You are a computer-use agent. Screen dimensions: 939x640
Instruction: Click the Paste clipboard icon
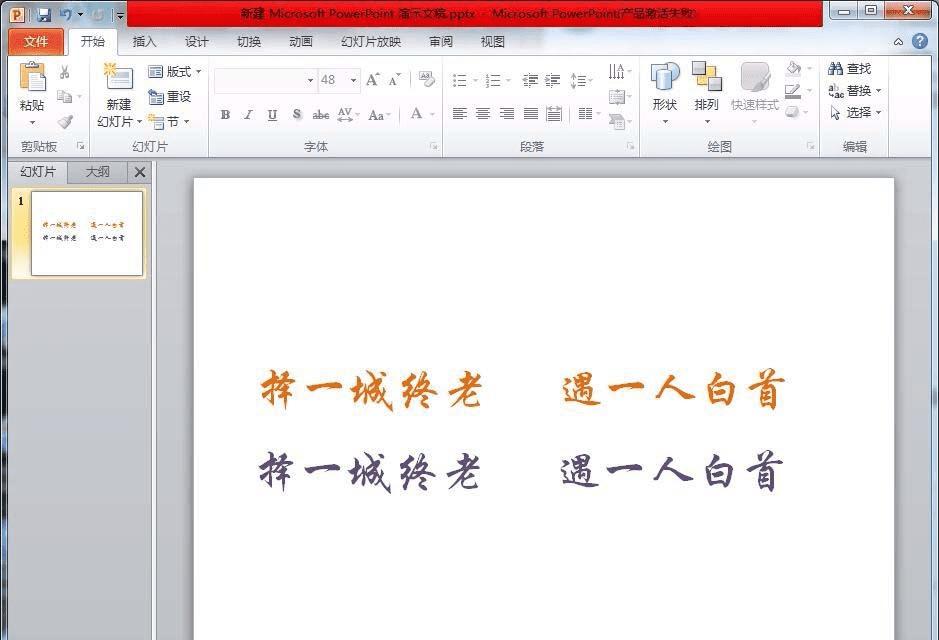(x=32, y=78)
